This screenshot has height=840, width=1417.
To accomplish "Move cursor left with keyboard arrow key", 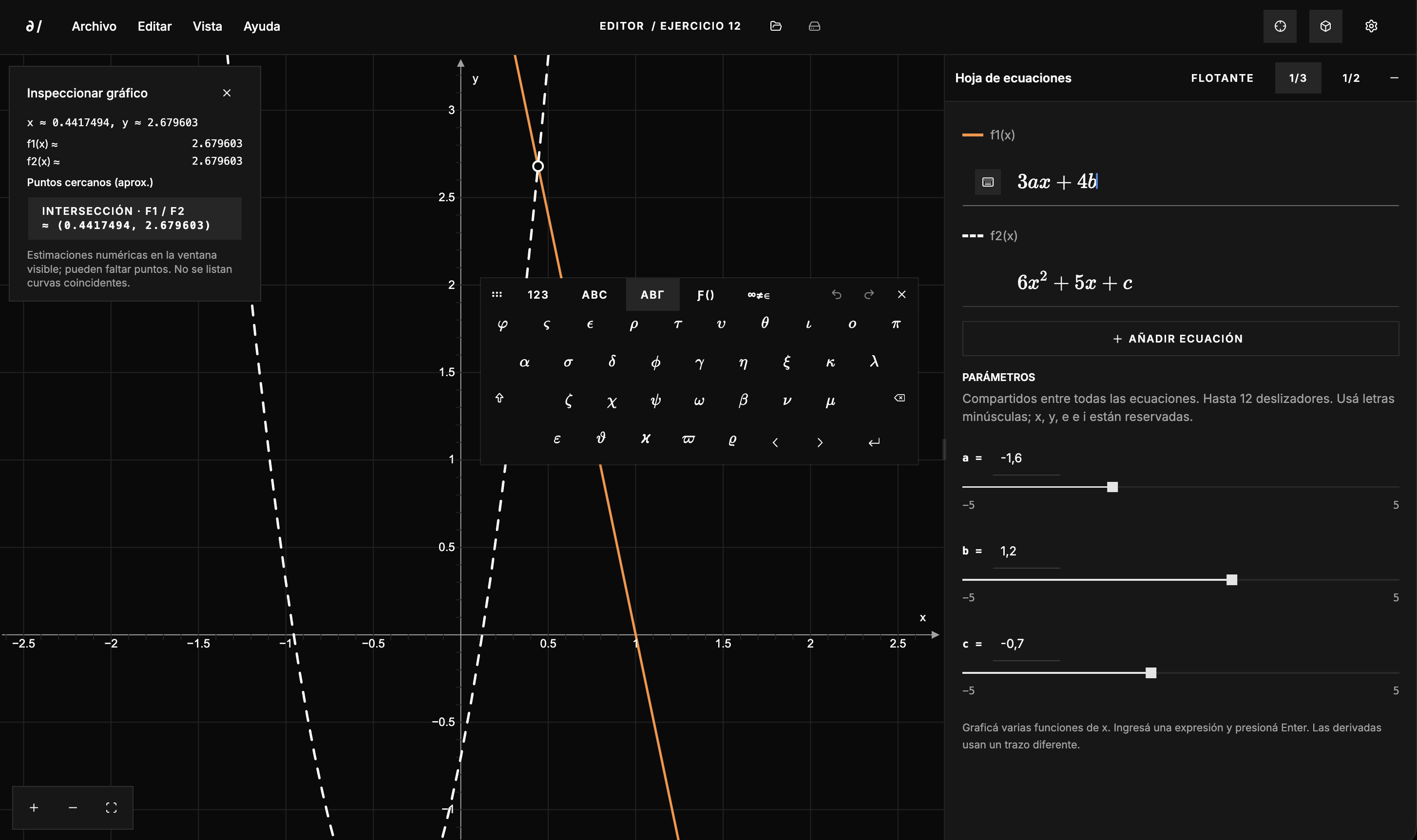I will tap(775, 442).
